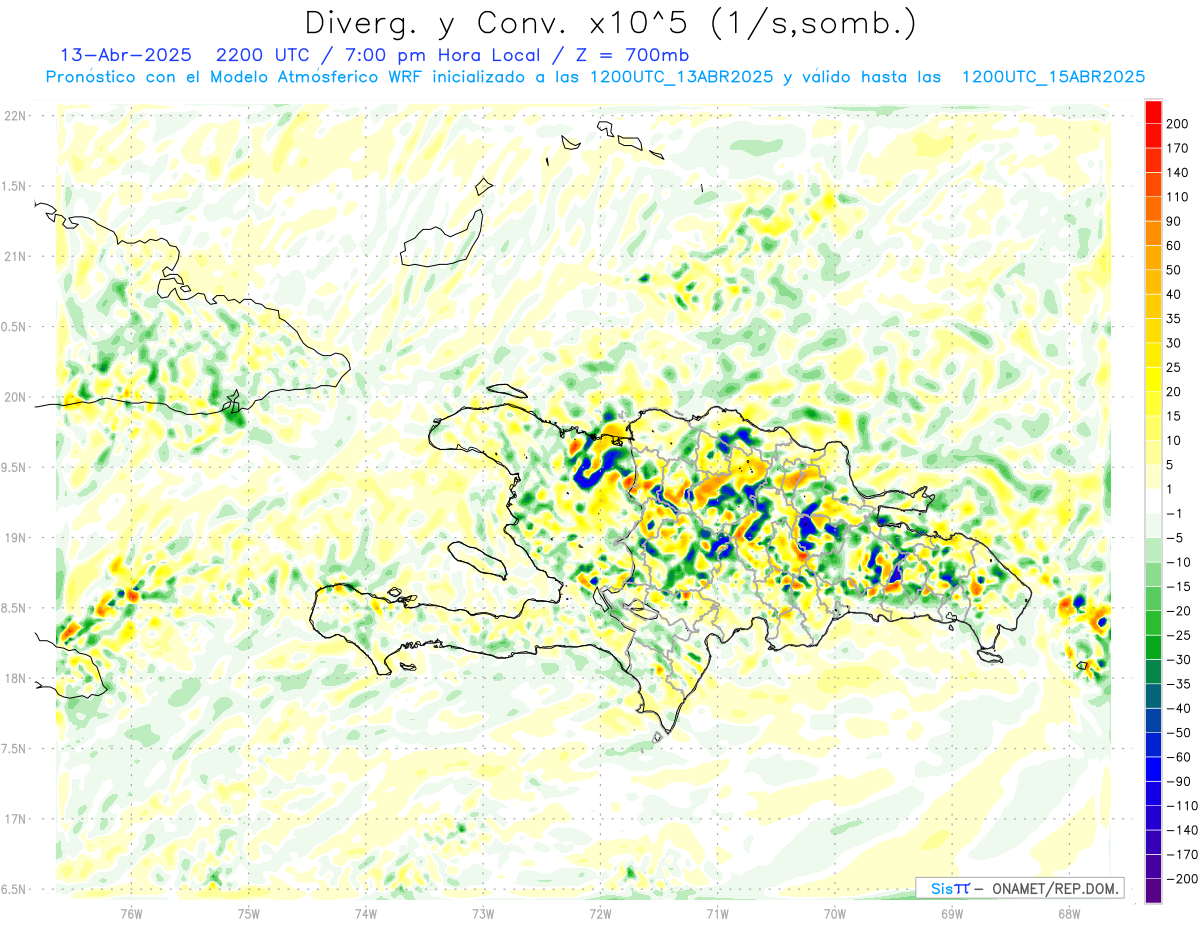Click the 74W longitude label

366,914
